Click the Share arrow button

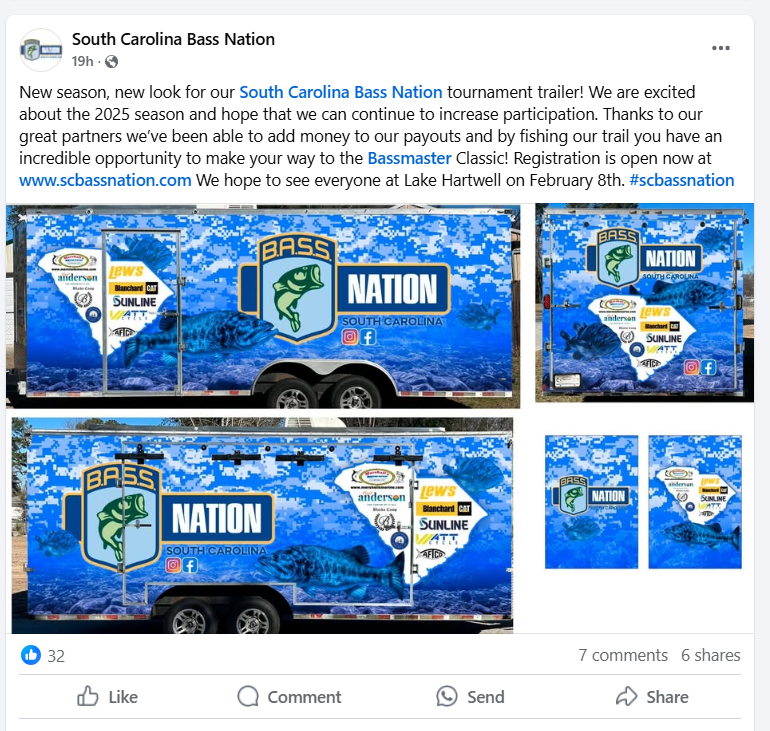tap(652, 697)
